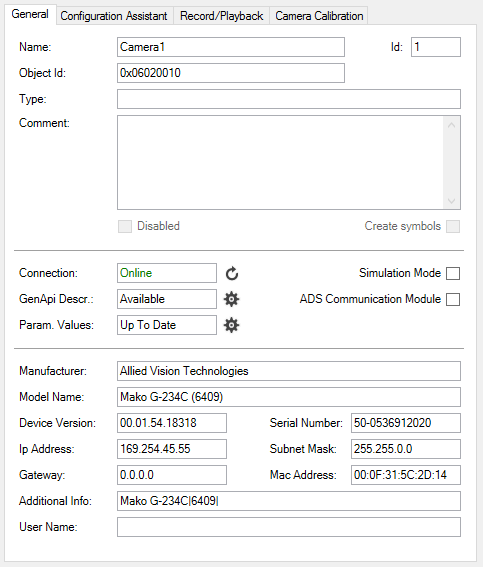
Task: Check the Create symbols box
Action: click(453, 227)
